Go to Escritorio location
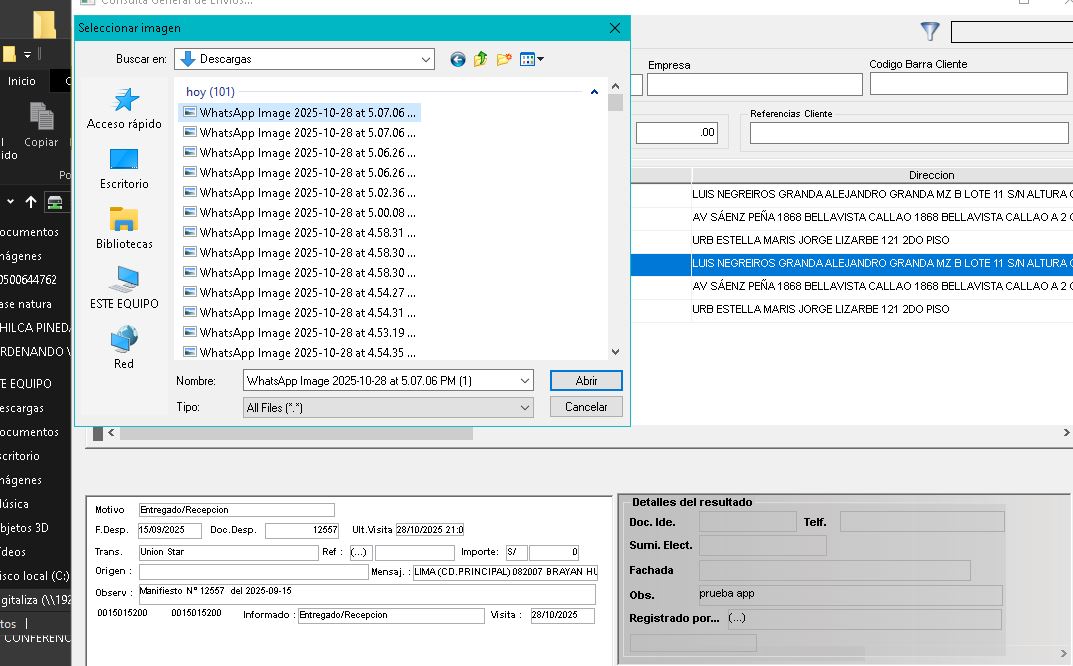Viewport: 1073px width, 666px height. click(124, 168)
